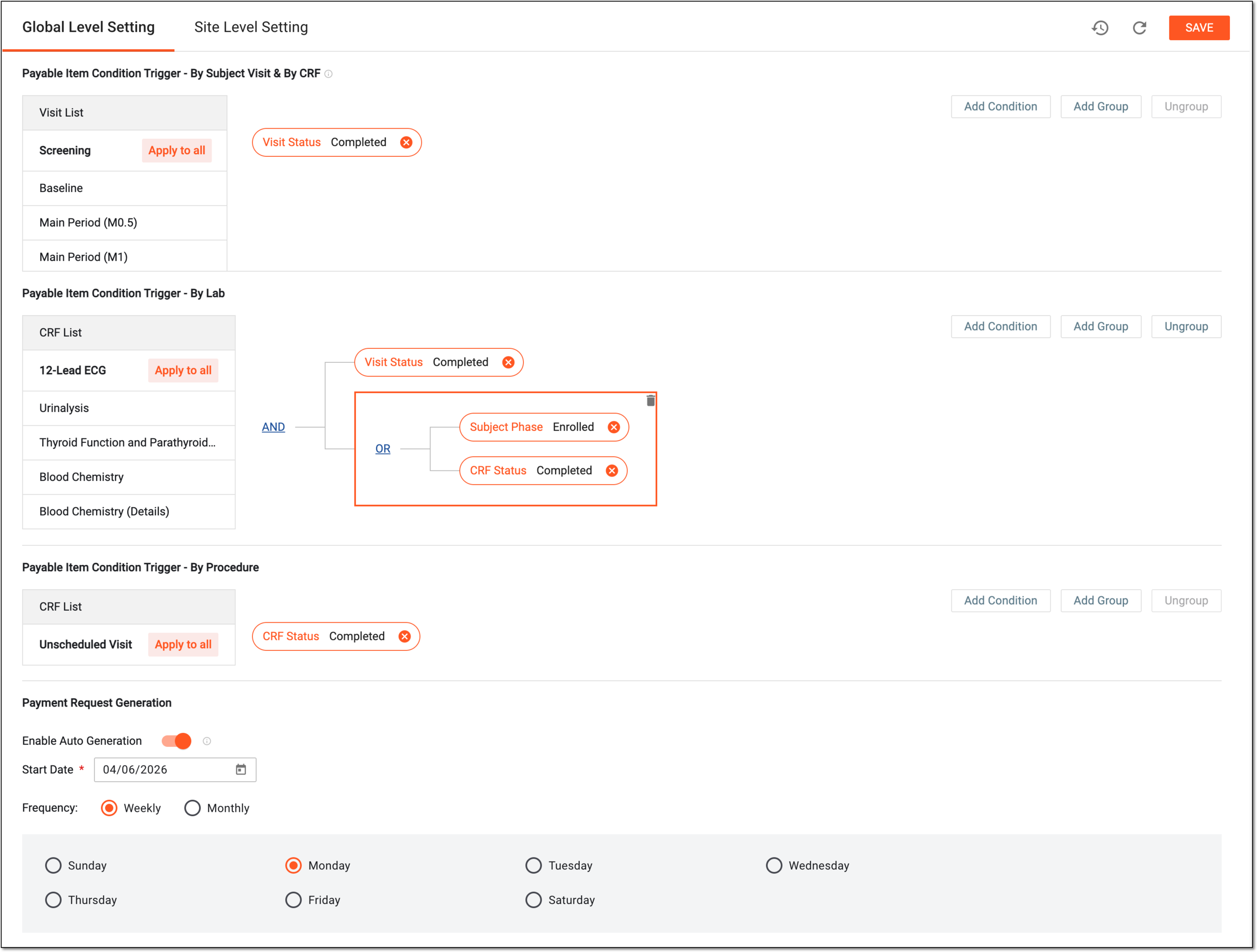The image size is (1257, 952).
Task: Click Apply to all for Screening
Action: click(x=176, y=150)
